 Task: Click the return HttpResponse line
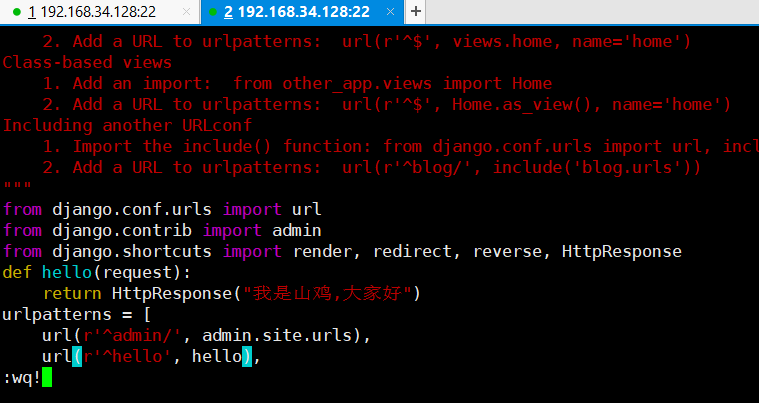pyautogui.click(x=231, y=293)
